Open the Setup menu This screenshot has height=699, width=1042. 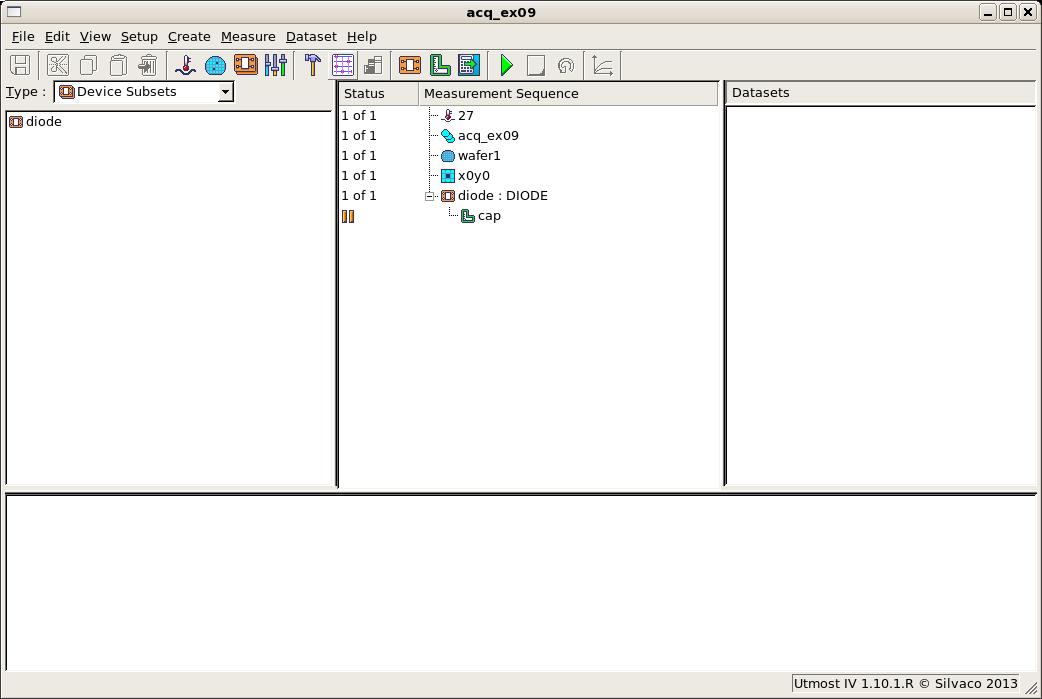coord(139,37)
